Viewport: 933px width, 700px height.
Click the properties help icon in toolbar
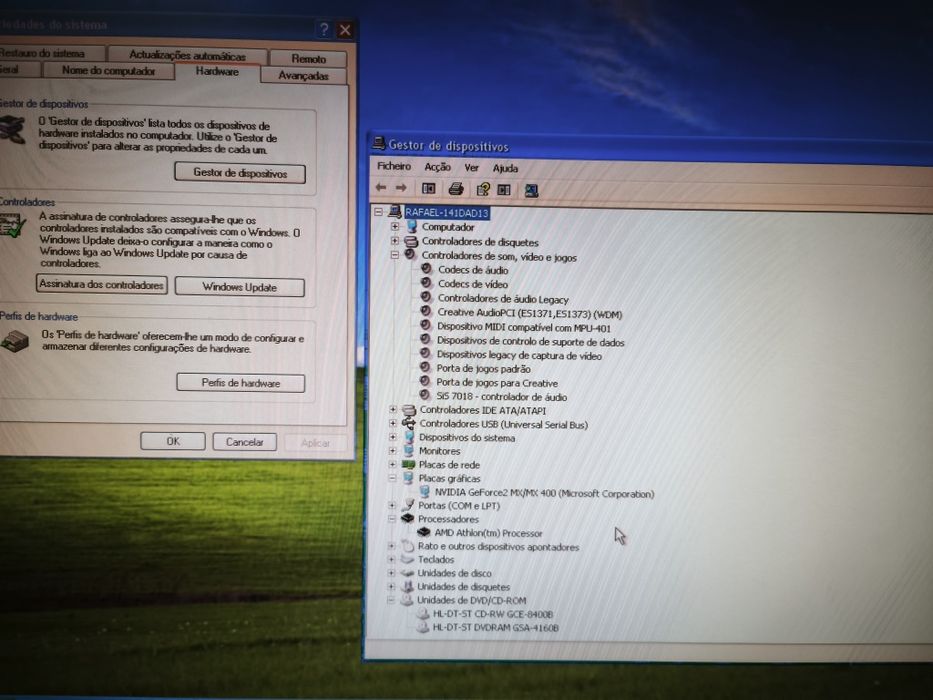tap(483, 189)
